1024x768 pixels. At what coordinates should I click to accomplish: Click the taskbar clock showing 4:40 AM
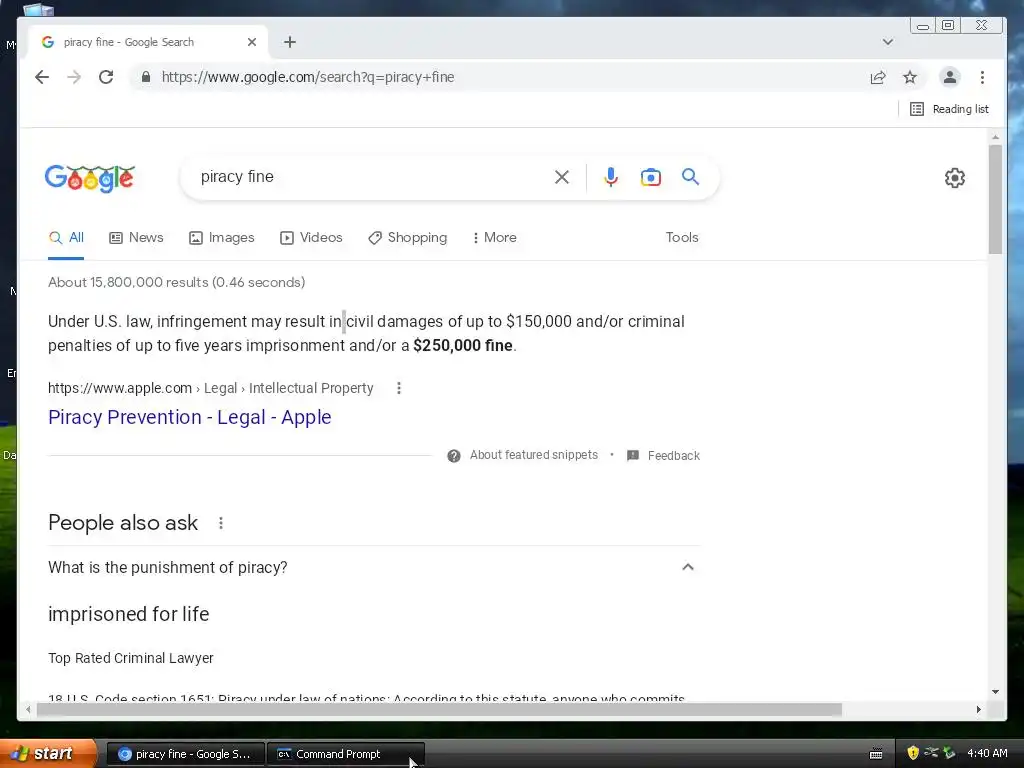(987, 754)
